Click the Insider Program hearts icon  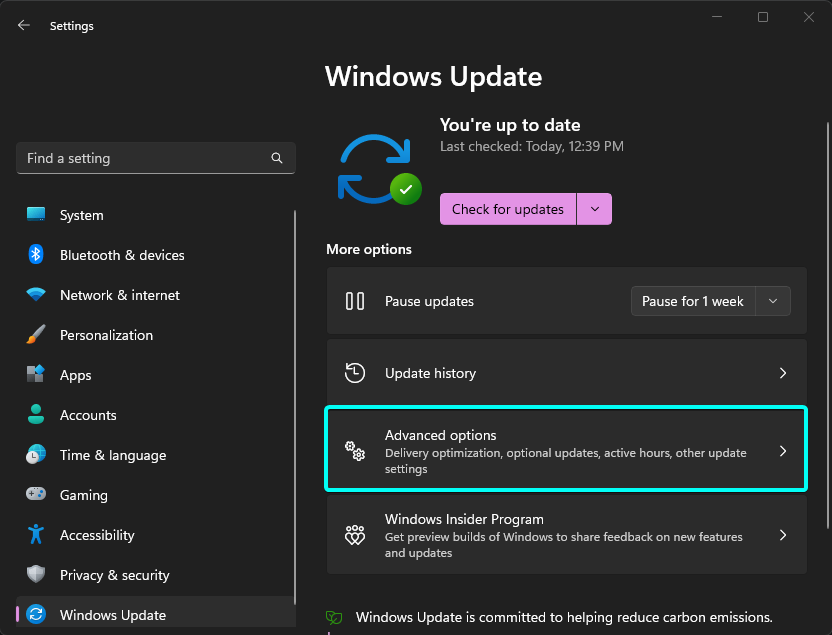click(354, 535)
